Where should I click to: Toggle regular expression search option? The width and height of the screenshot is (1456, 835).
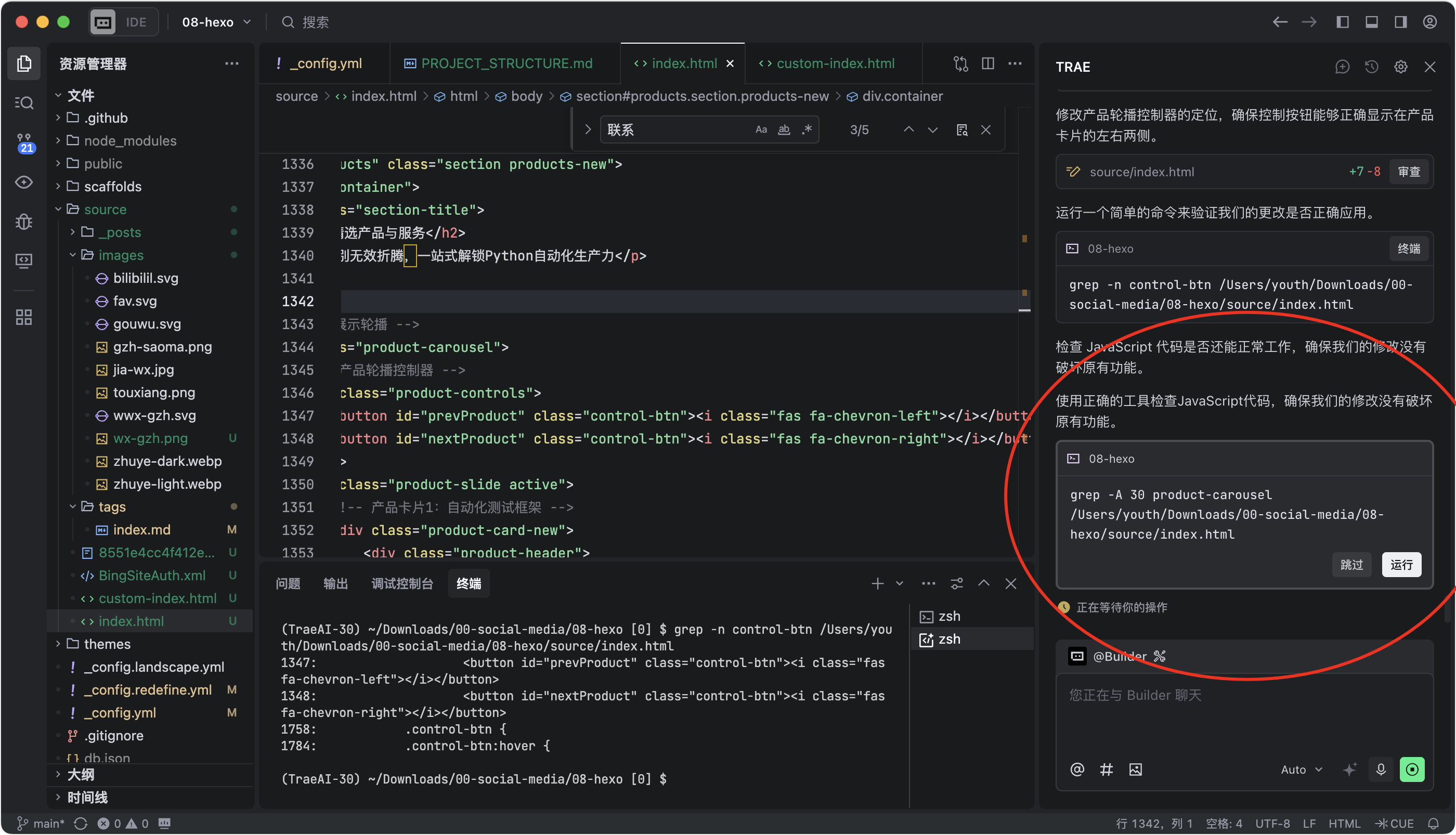pyautogui.click(x=807, y=129)
